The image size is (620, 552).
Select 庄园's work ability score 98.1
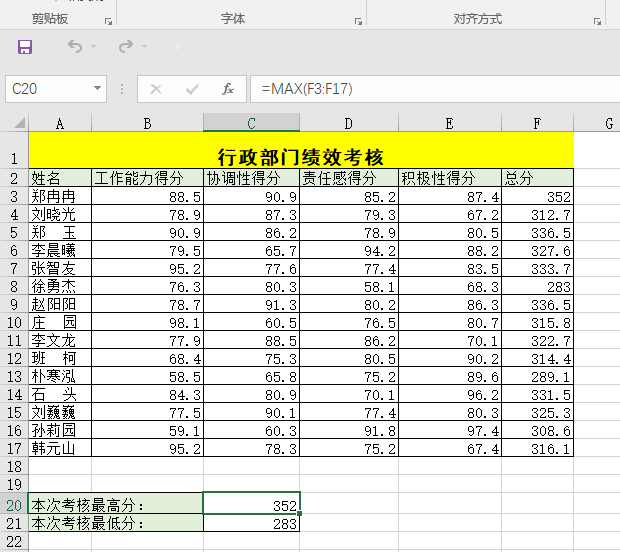point(147,322)
